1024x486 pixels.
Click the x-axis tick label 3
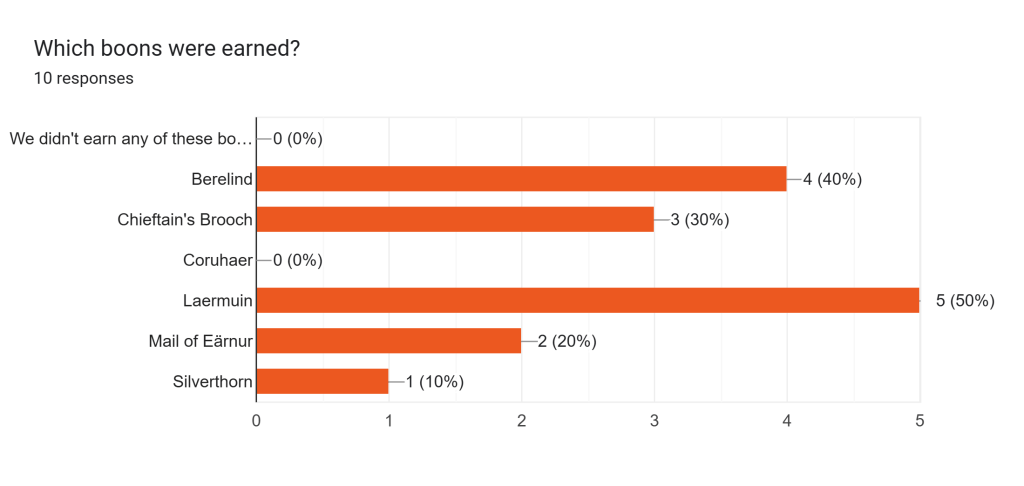pyautogui.click(x=654, y=421)
